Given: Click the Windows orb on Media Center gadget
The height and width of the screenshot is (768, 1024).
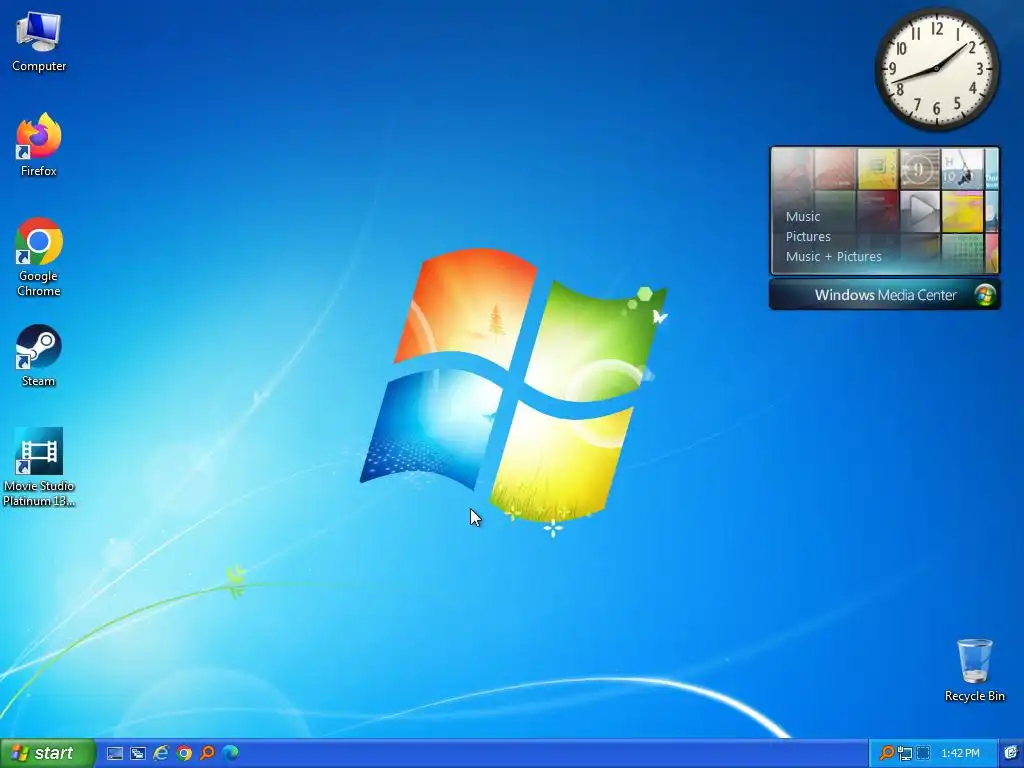Looking at the screenshot, I should 985,295.
